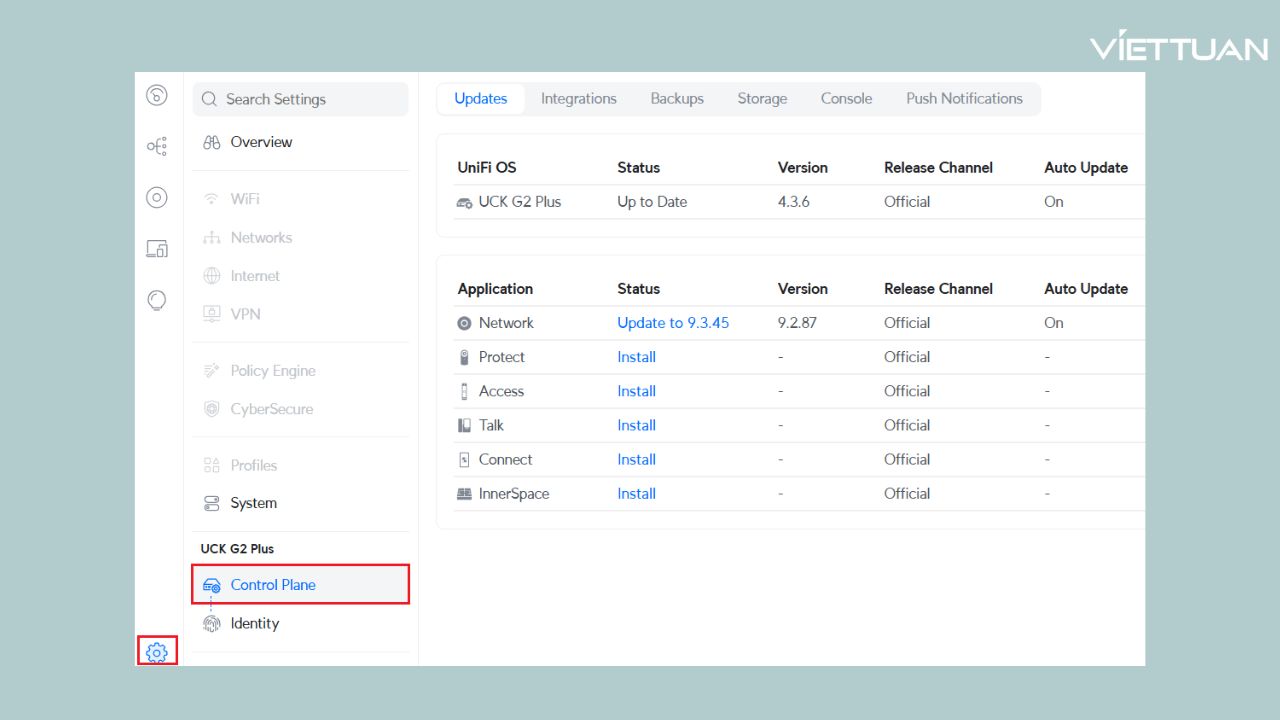Click the Access app row icon

tap(464, 391)
